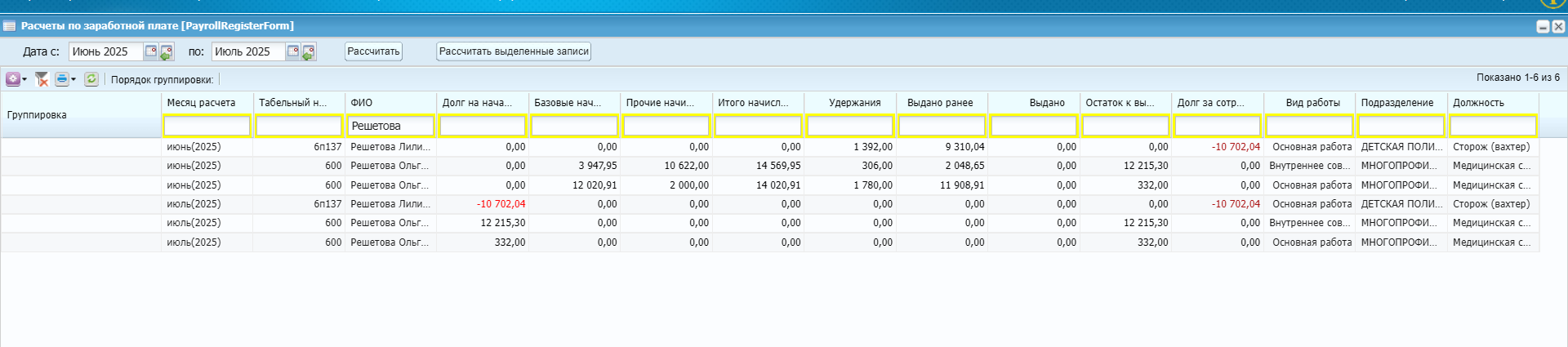Select cell with value 10 622,00
Viewport: 1568px width, 347px height.
[x=666, y=166]
